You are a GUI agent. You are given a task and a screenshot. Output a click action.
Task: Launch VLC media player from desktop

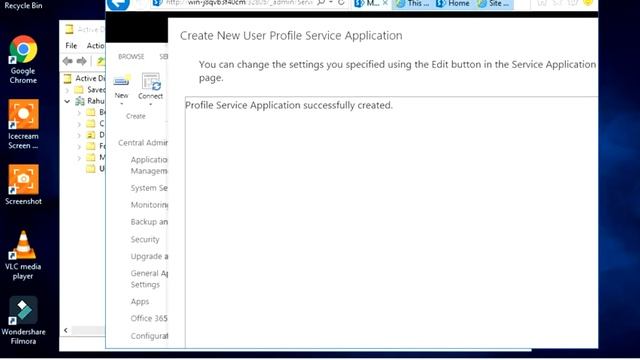click(23, 255)
